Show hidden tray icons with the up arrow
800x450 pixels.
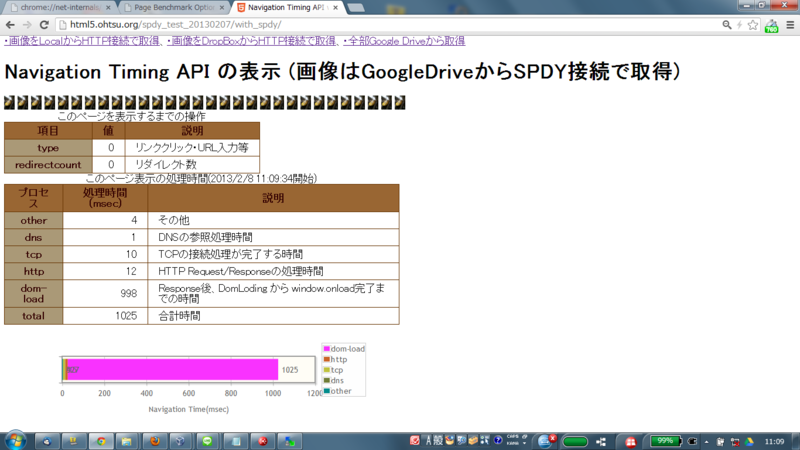coord(707,442)
